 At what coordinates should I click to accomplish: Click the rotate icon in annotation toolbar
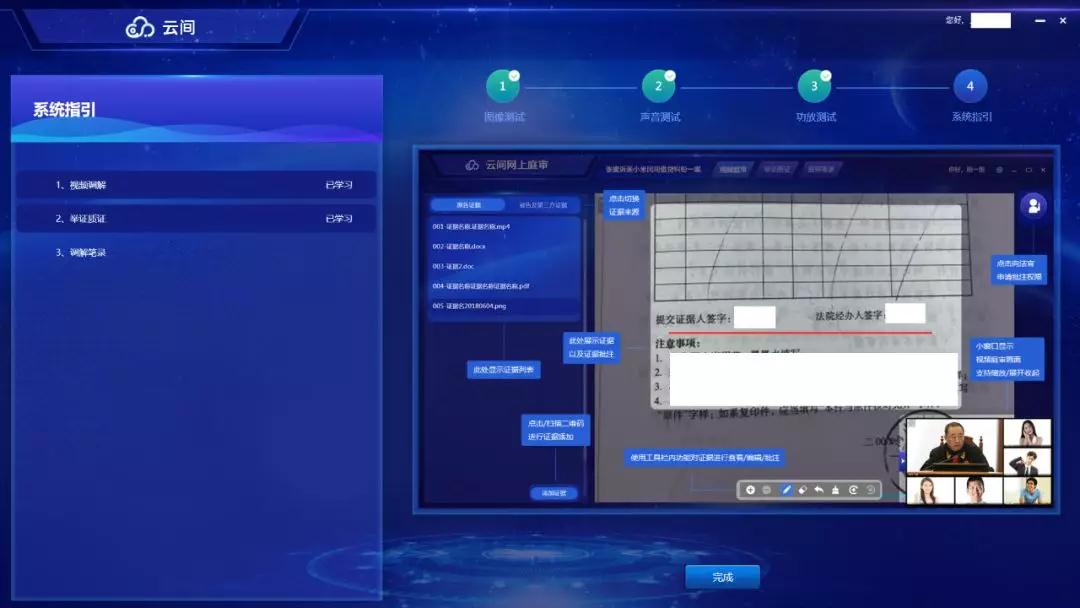[853, 490]
